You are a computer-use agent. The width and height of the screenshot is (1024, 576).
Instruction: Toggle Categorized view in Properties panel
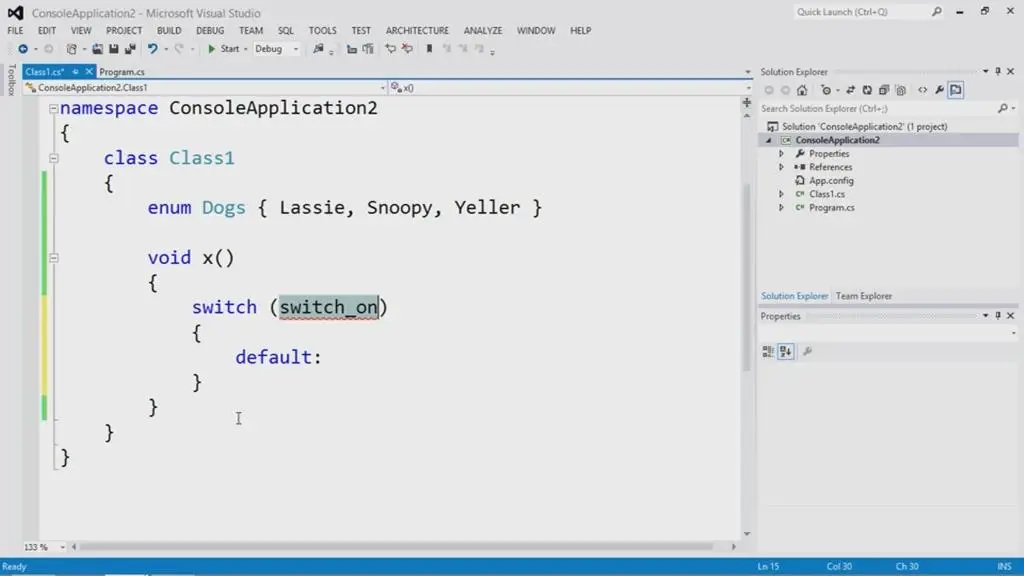tap(768, 352)
